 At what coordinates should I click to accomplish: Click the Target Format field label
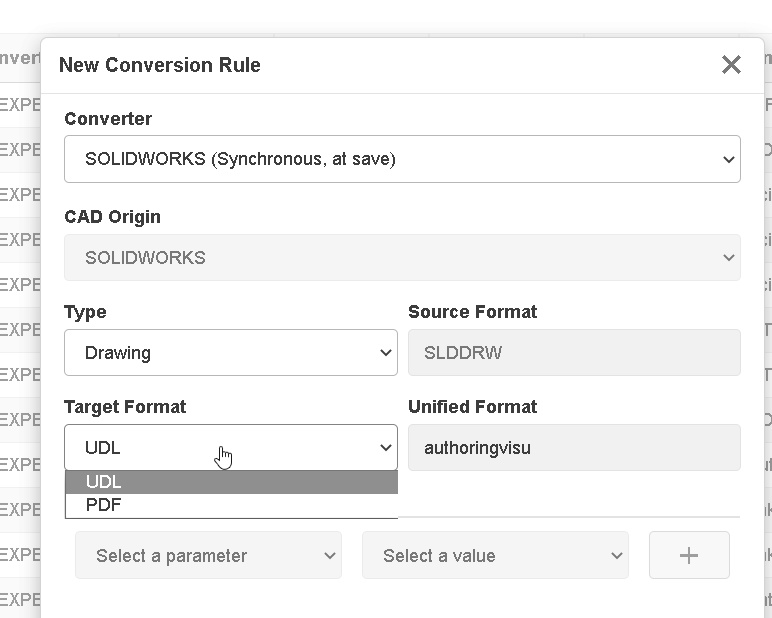tap(125, 407)
